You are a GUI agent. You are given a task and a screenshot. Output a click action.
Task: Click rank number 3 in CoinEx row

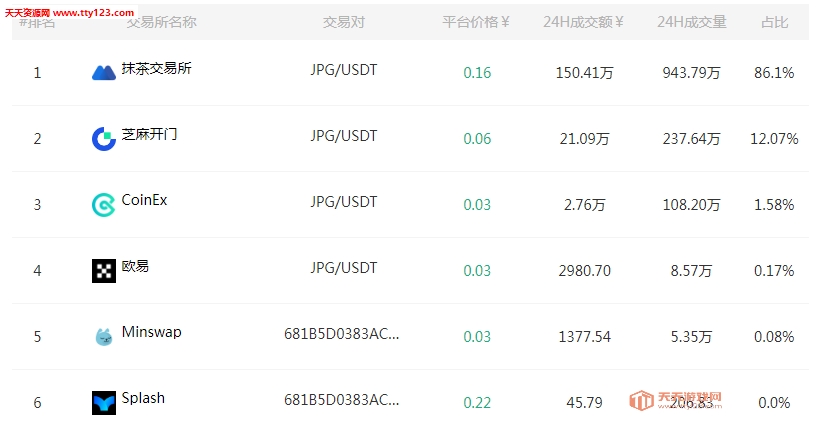[37, 205]
